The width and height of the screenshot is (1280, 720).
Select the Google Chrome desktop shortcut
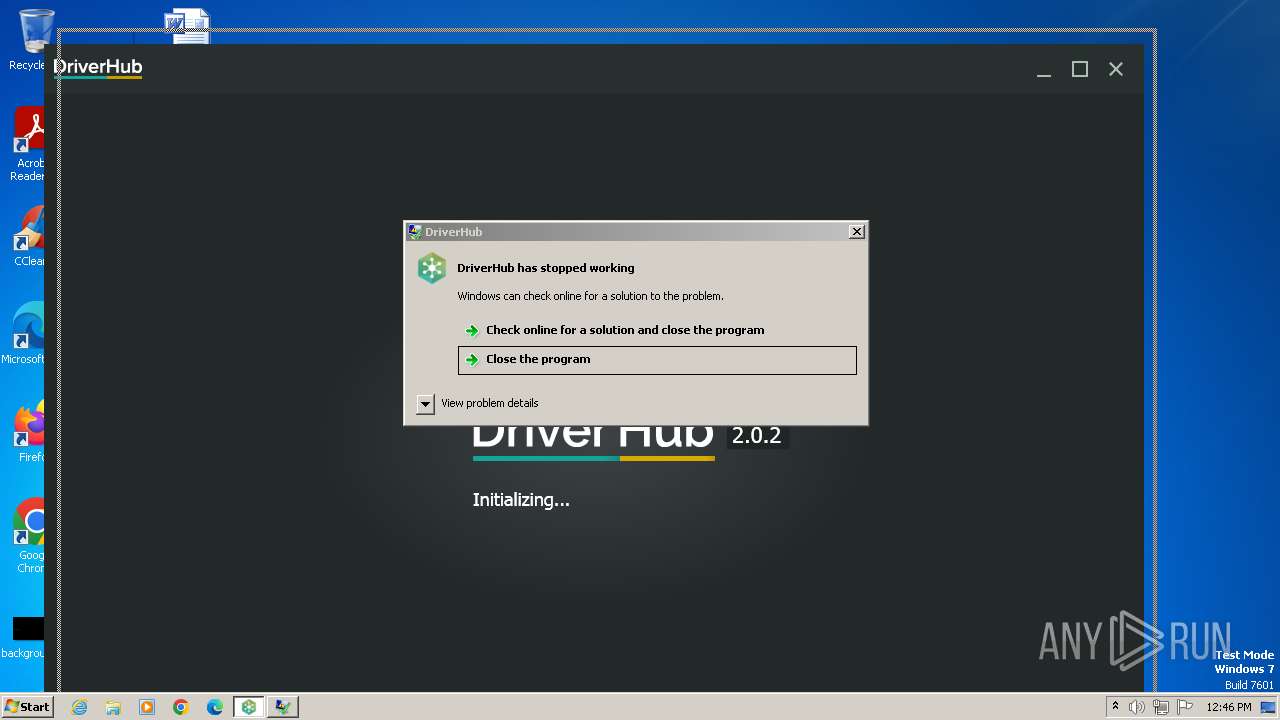(30, 536)
